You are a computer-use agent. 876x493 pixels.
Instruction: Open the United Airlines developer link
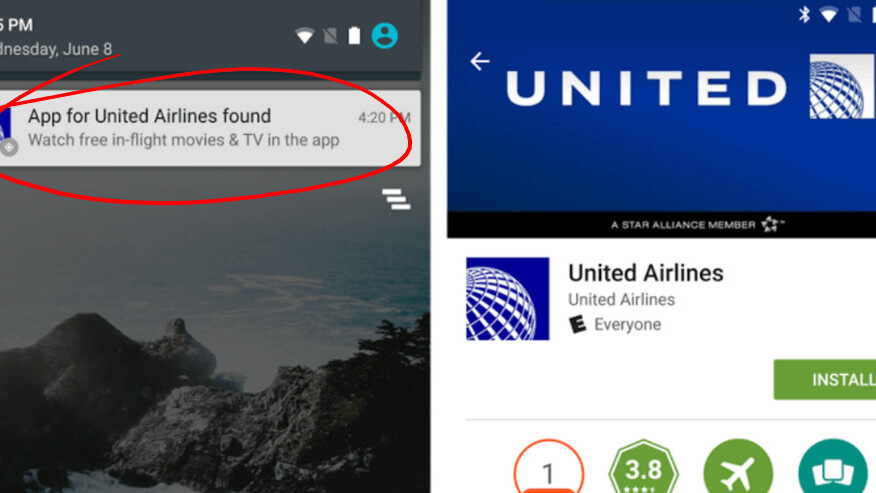click(621, 300)
